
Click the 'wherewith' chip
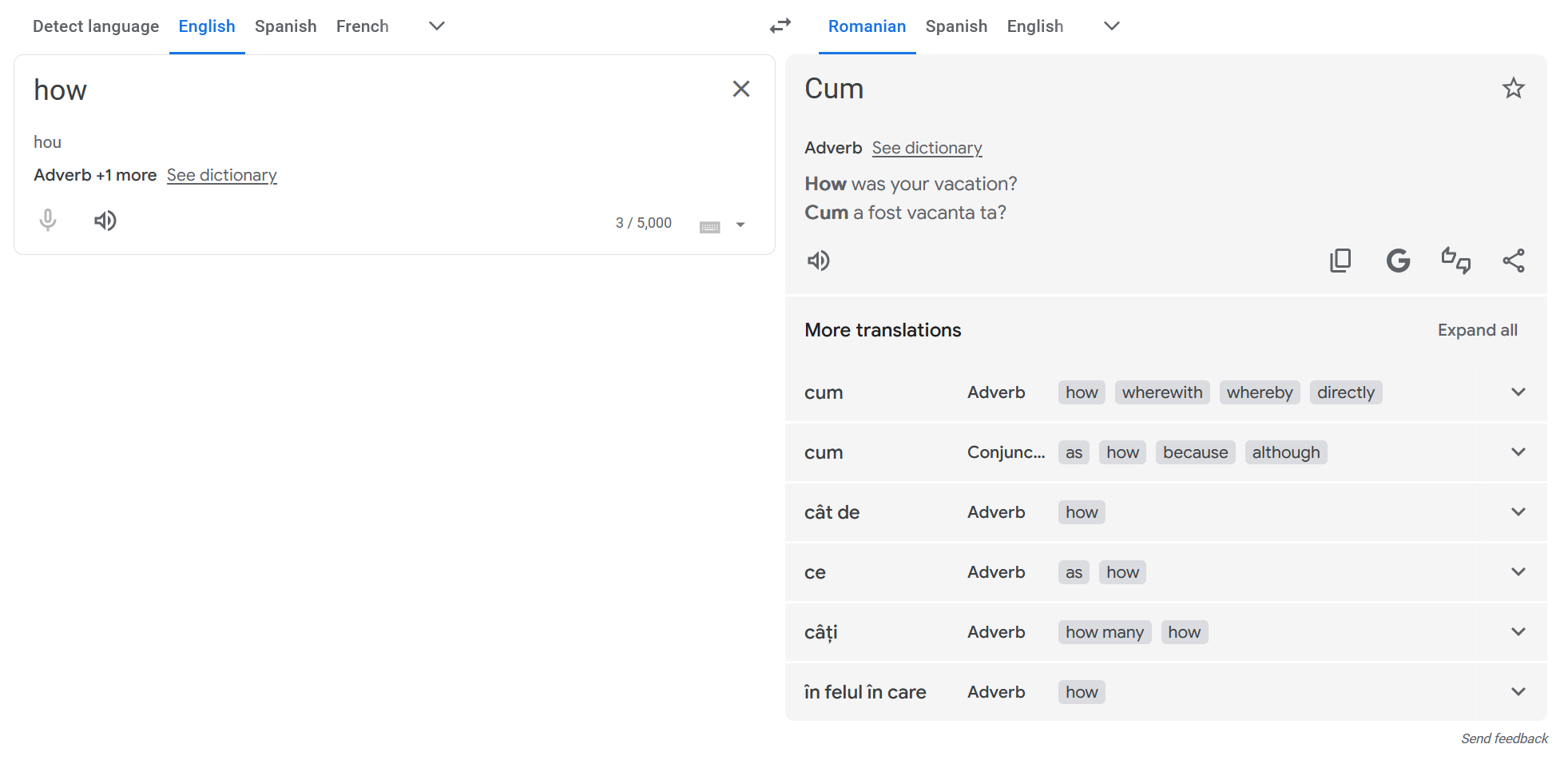click(x=1162, y=392)
